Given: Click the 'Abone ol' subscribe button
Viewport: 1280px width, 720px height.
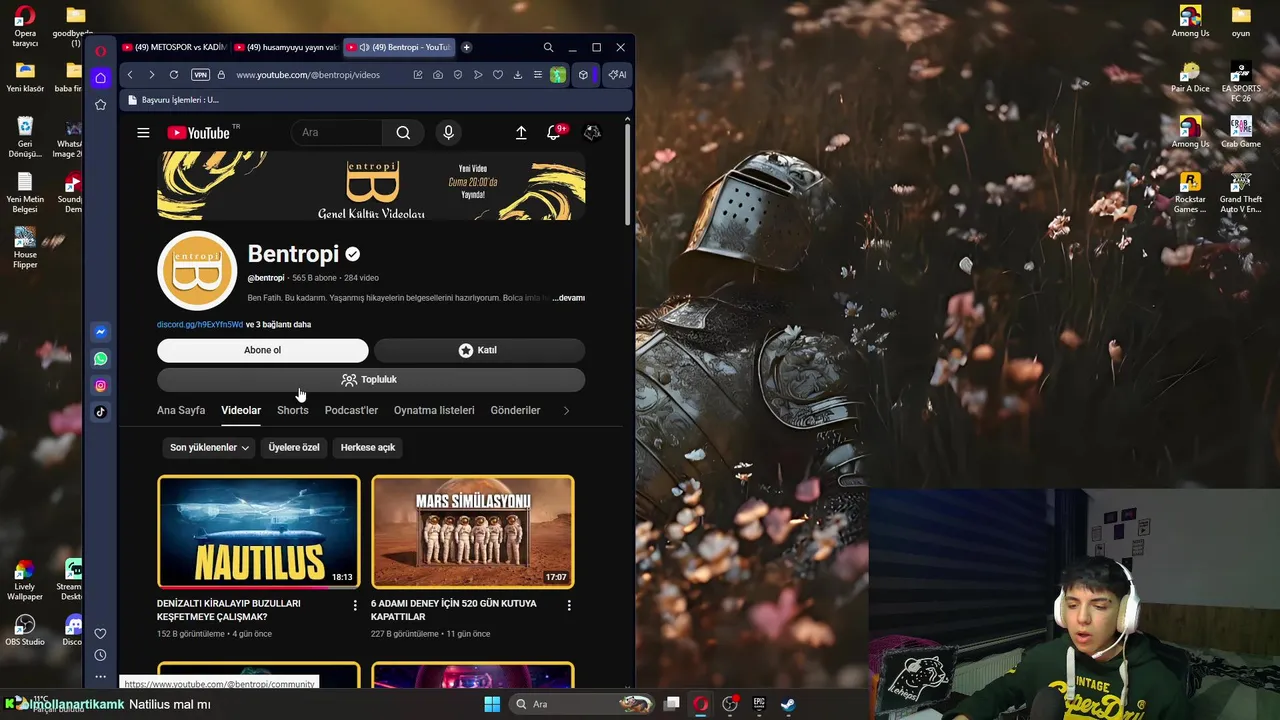Looking at the screenshot, I should [263, 350].
